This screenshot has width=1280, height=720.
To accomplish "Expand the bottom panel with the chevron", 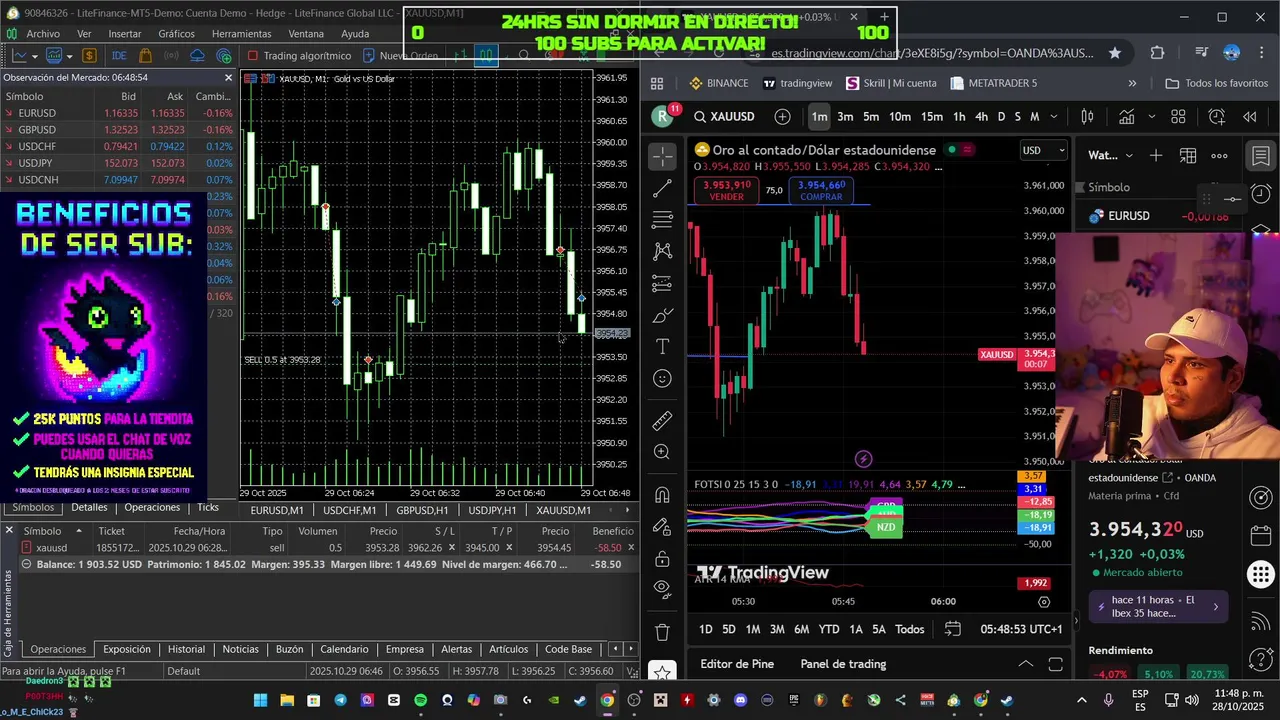I will 1025,664.
